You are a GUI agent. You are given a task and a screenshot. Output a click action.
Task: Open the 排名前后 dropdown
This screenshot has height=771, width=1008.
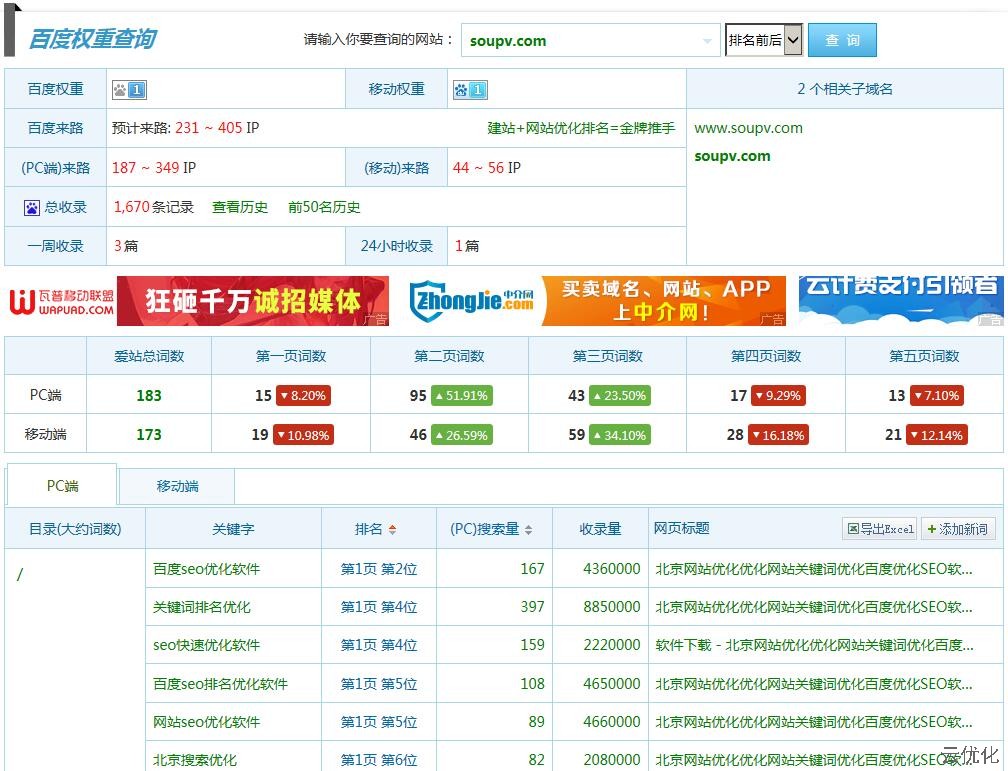[x=763, y=40]
